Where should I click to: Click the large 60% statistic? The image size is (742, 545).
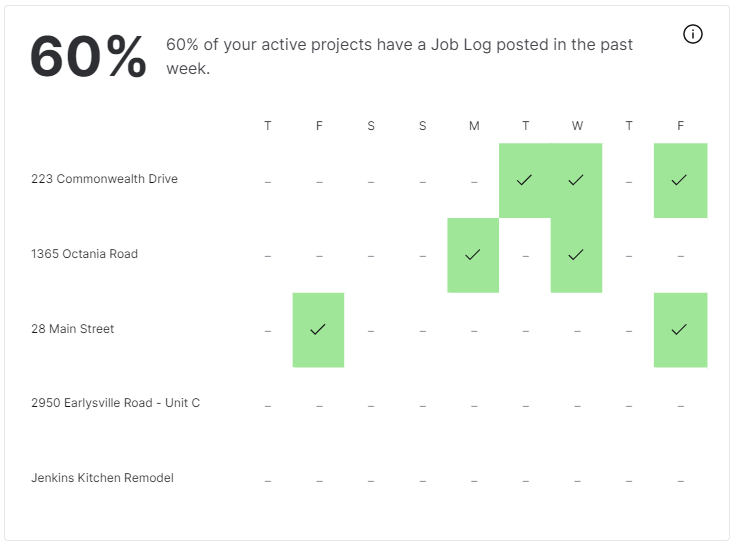[x=88, y=57]
